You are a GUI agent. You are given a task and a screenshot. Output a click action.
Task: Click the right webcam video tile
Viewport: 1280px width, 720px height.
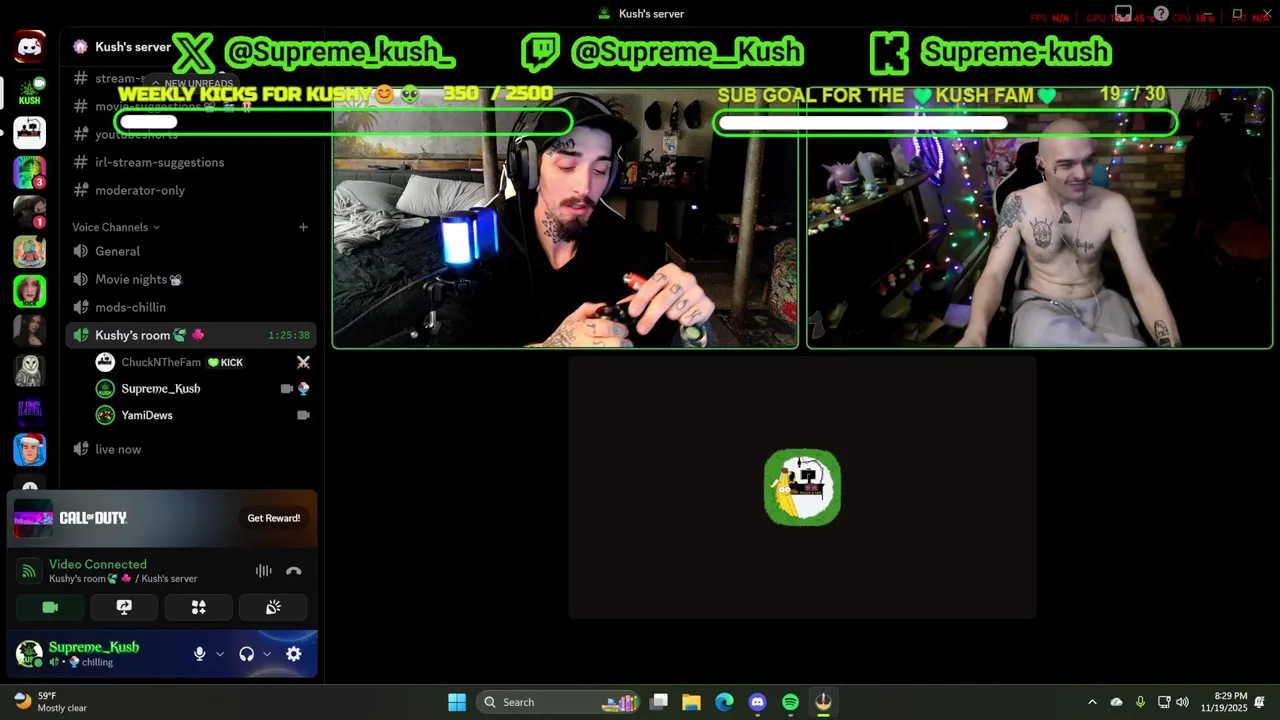1040,218
